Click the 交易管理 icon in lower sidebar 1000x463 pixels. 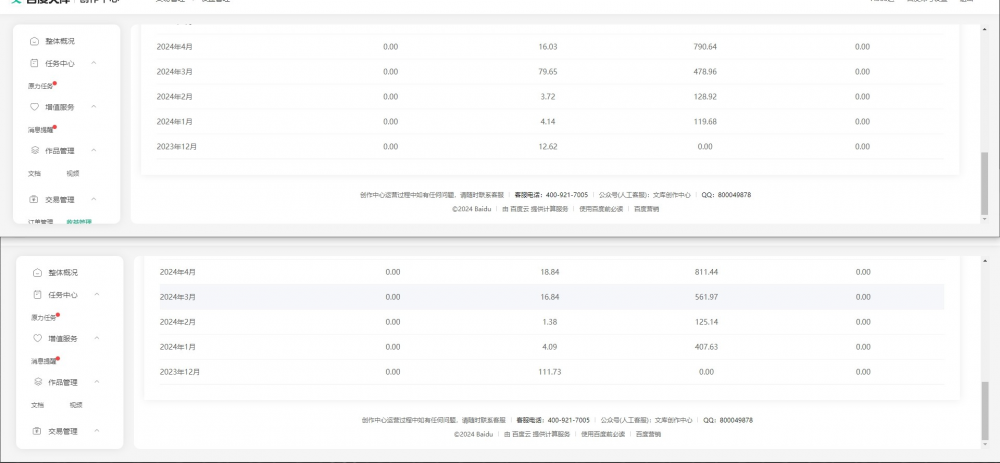[38, 432]
